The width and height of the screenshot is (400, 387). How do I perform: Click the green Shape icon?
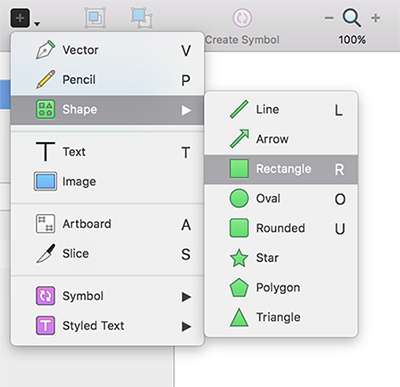(x=45, y=109)
